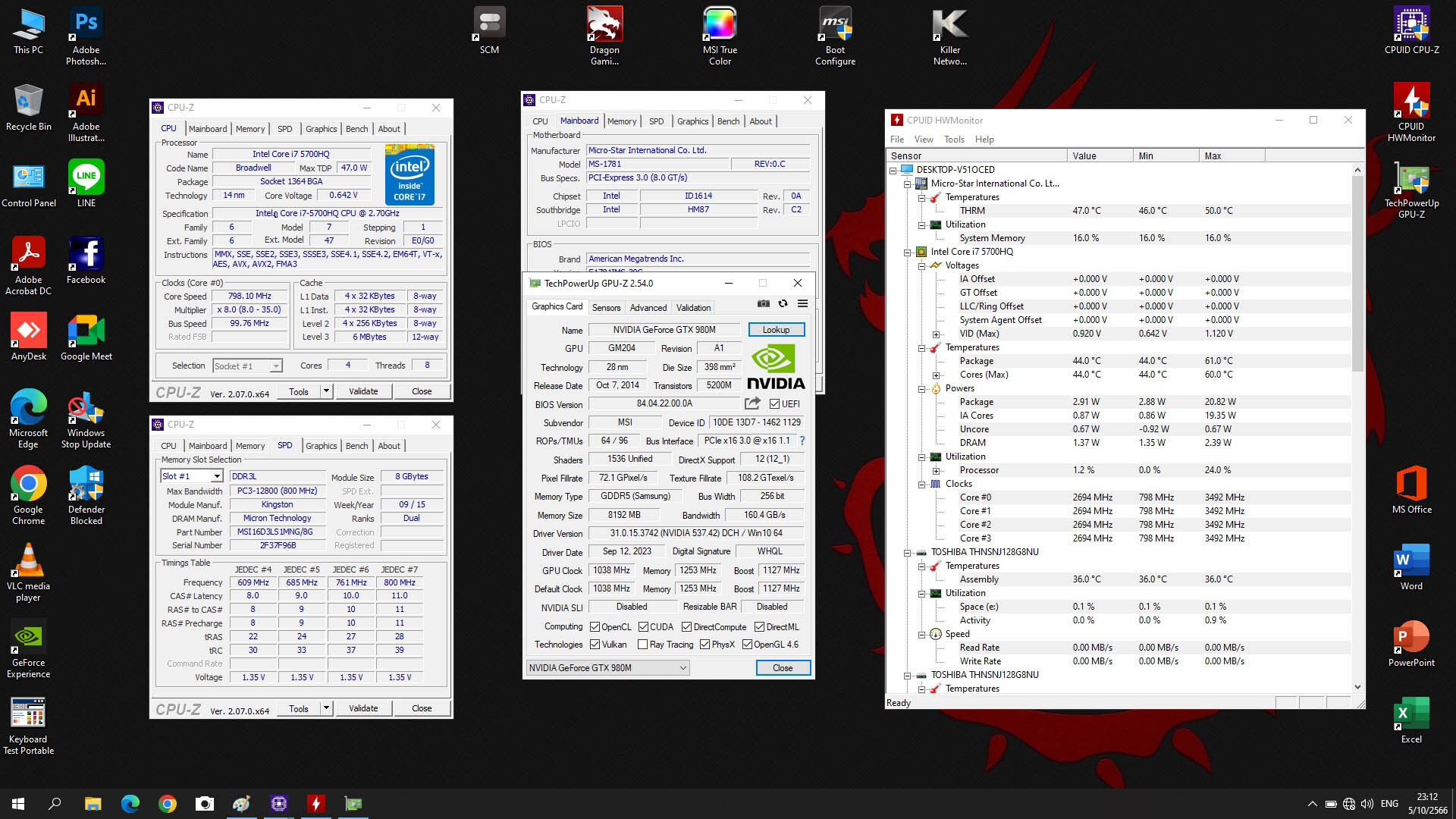This screenshot has height=819, width=1456.
Task: Open the SCM desktop icon
Action: (x=489, y=31)
